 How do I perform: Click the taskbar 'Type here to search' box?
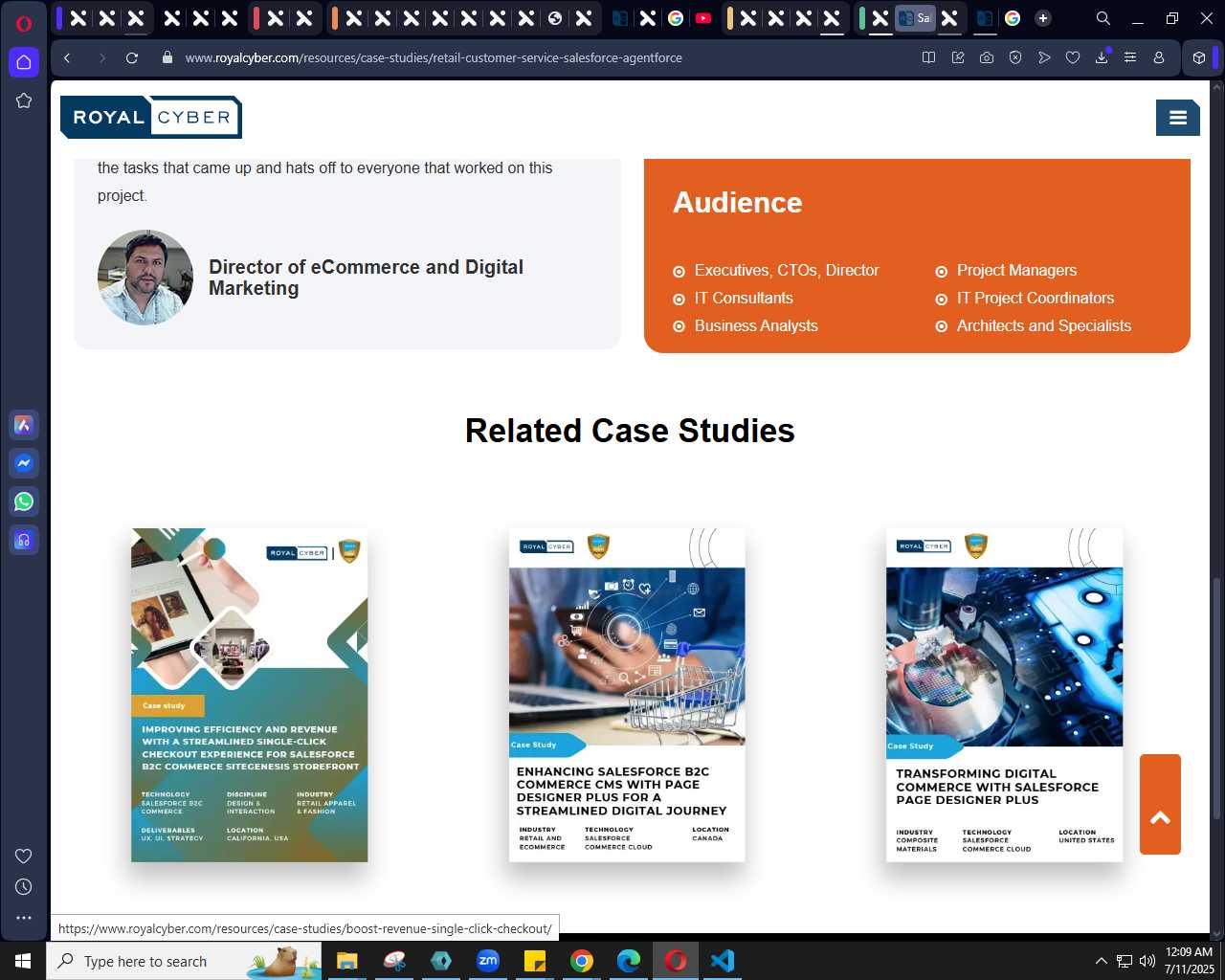[x=184, y=961]
